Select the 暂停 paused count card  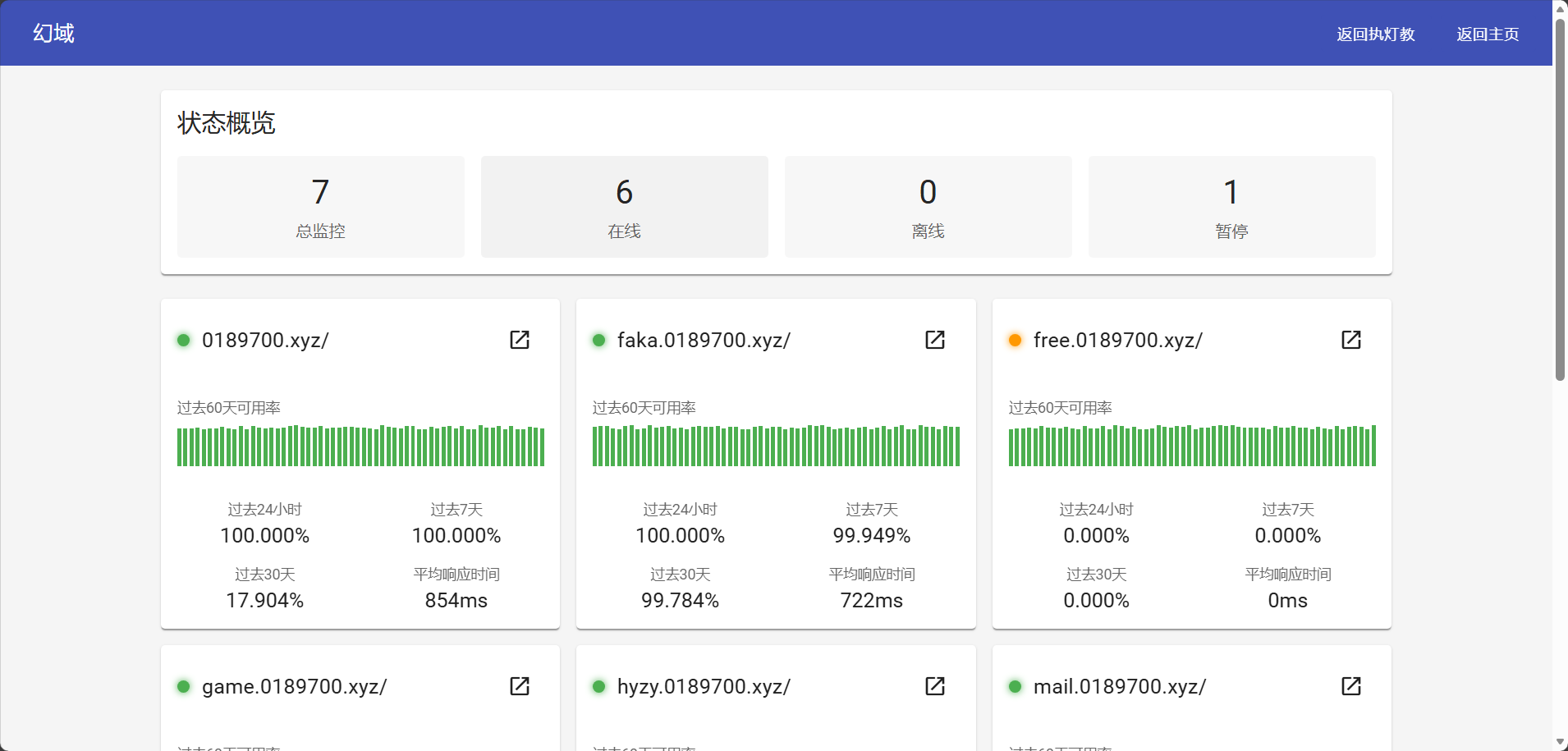pyautogui.click(x=1231, y=207)
